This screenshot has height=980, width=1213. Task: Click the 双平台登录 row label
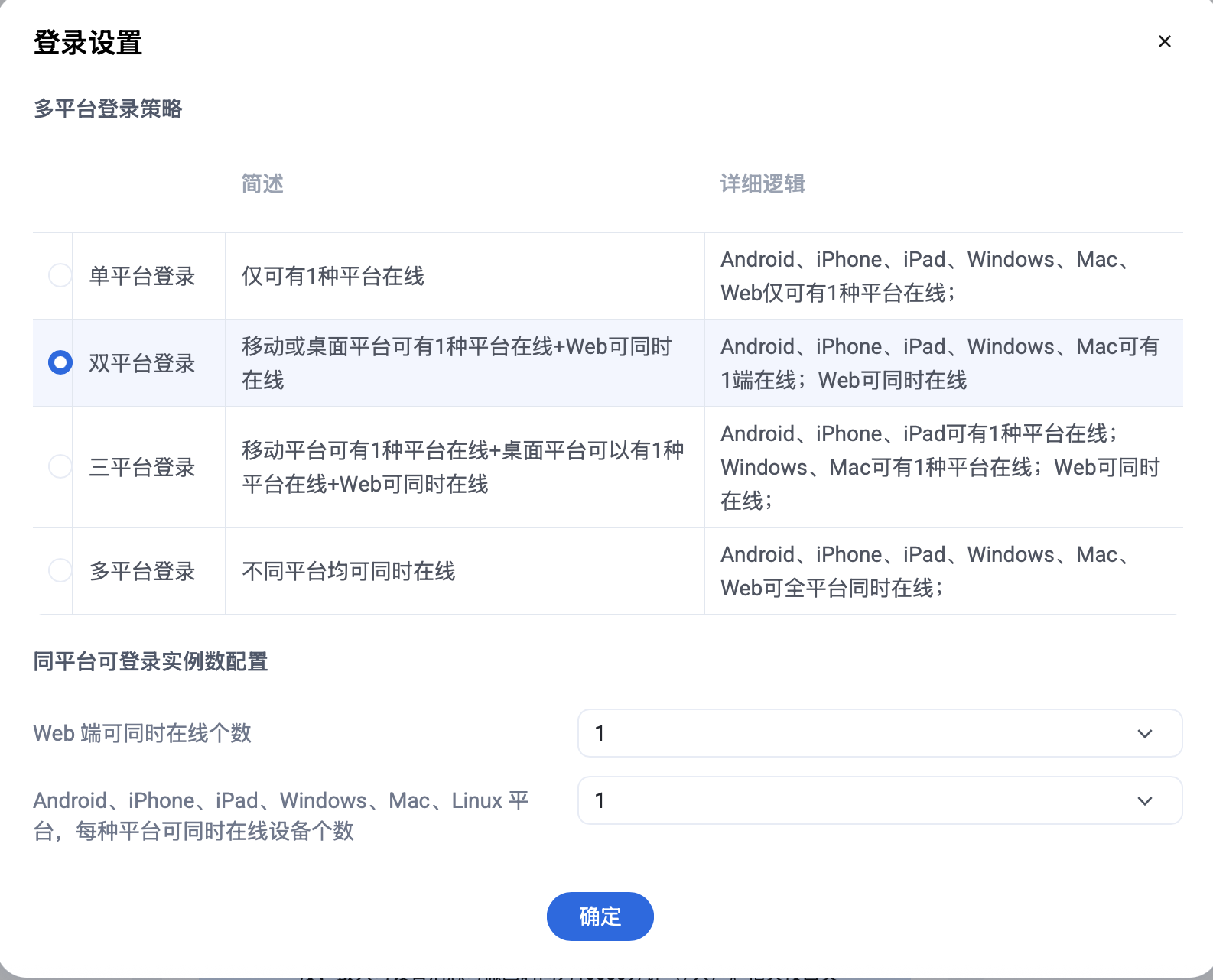coord(142,363)
